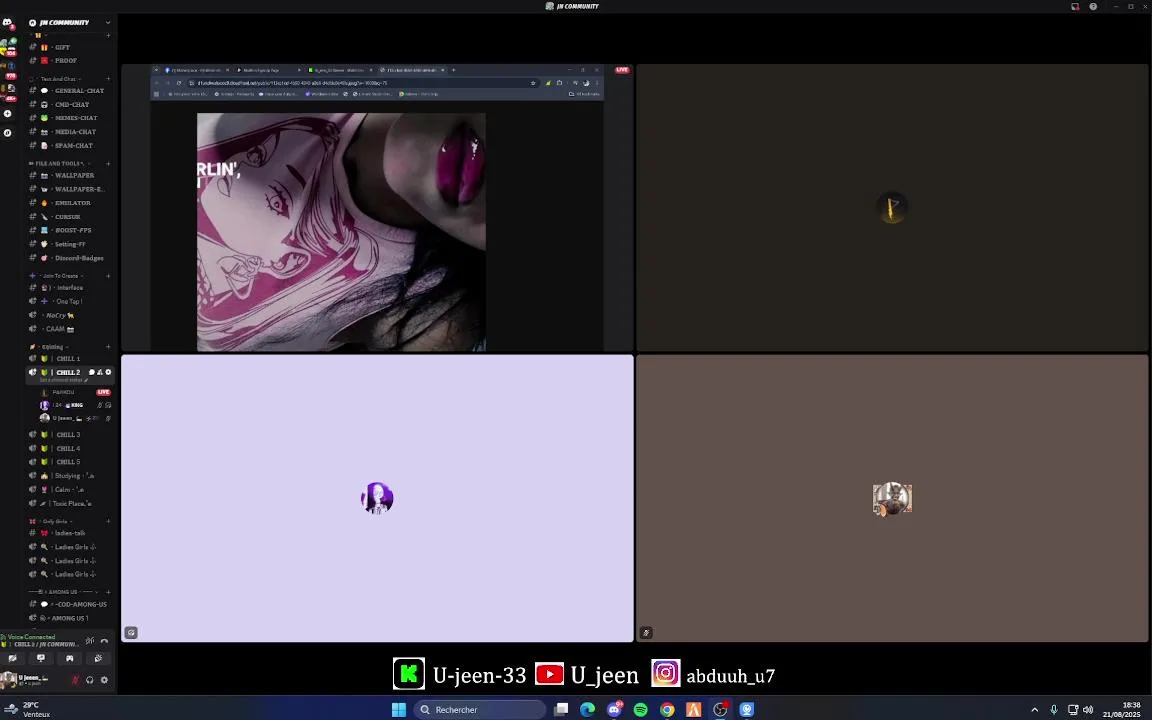Open CHILL 2 channel settings gear
The width and height of the screenshot is (1152, 720).
pyautogui.click(x=108, y=372)
